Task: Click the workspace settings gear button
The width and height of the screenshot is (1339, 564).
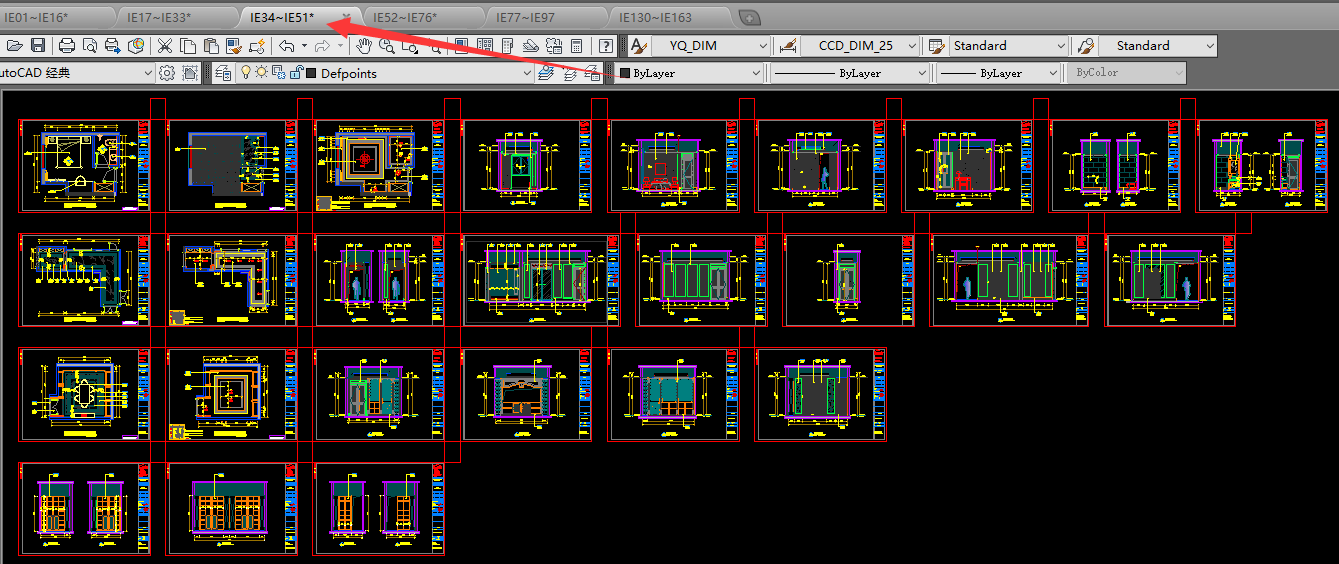Action: point(167,73)
